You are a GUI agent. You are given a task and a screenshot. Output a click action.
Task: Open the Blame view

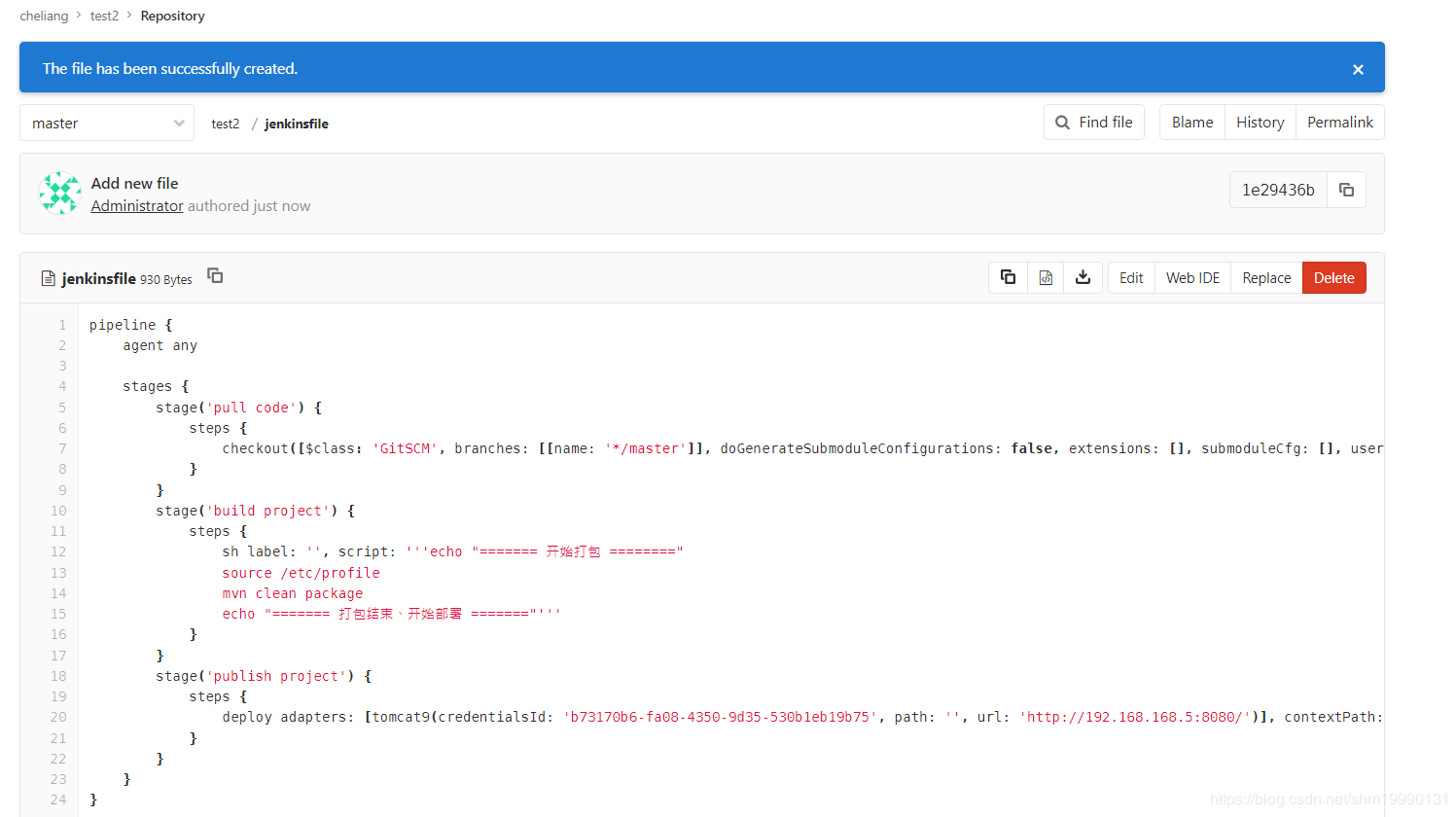click(x=1191, y=123)
